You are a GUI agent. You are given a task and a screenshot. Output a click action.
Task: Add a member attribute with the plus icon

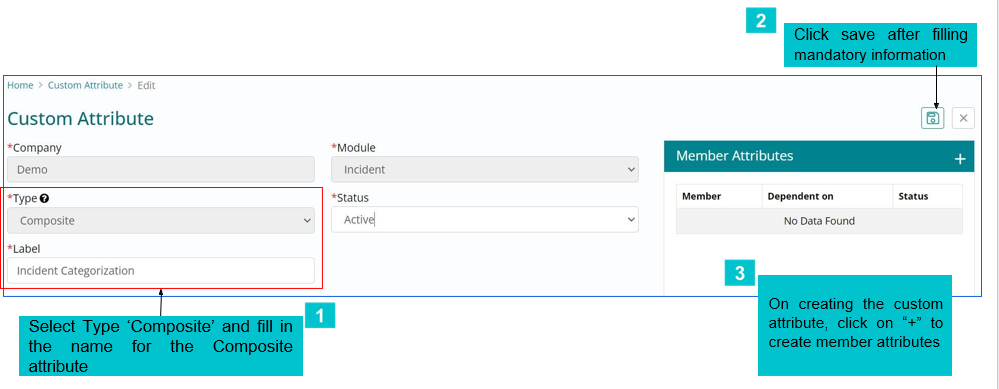(959, 159)
